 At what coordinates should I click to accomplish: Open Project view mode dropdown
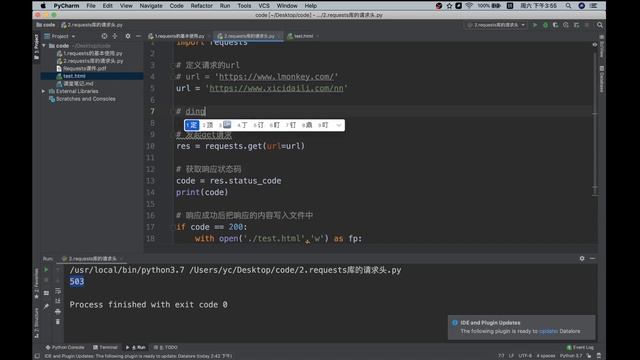(x=60, y=36)
